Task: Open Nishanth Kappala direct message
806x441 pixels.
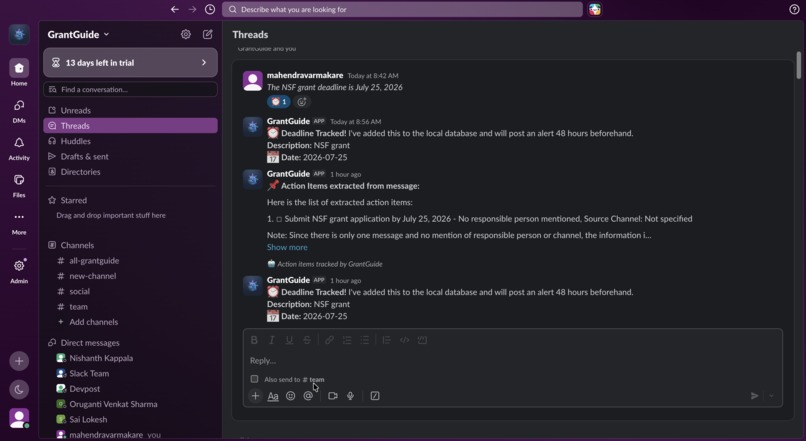Action: (131, 358)
